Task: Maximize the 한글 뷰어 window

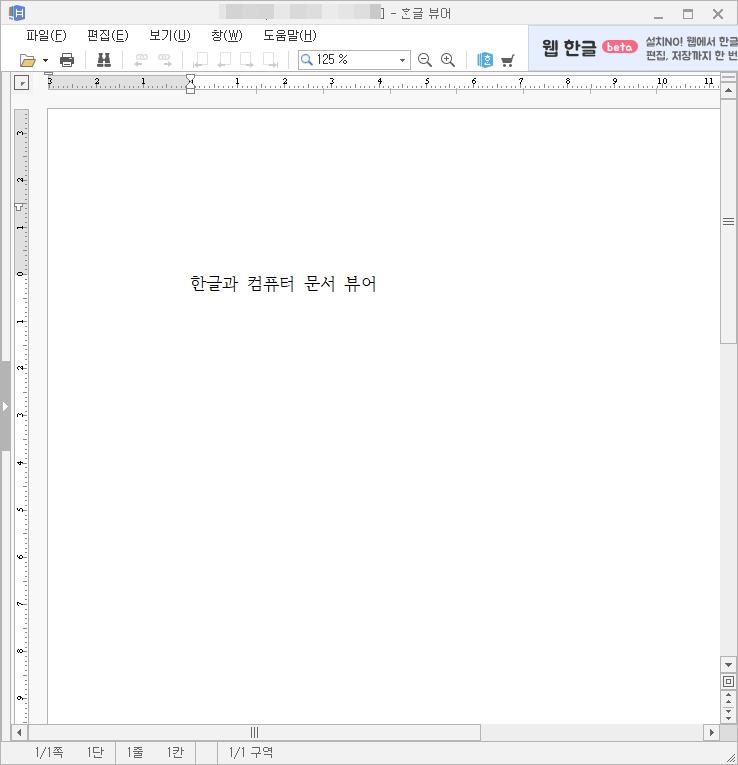Action: click(x=688, y=14)
